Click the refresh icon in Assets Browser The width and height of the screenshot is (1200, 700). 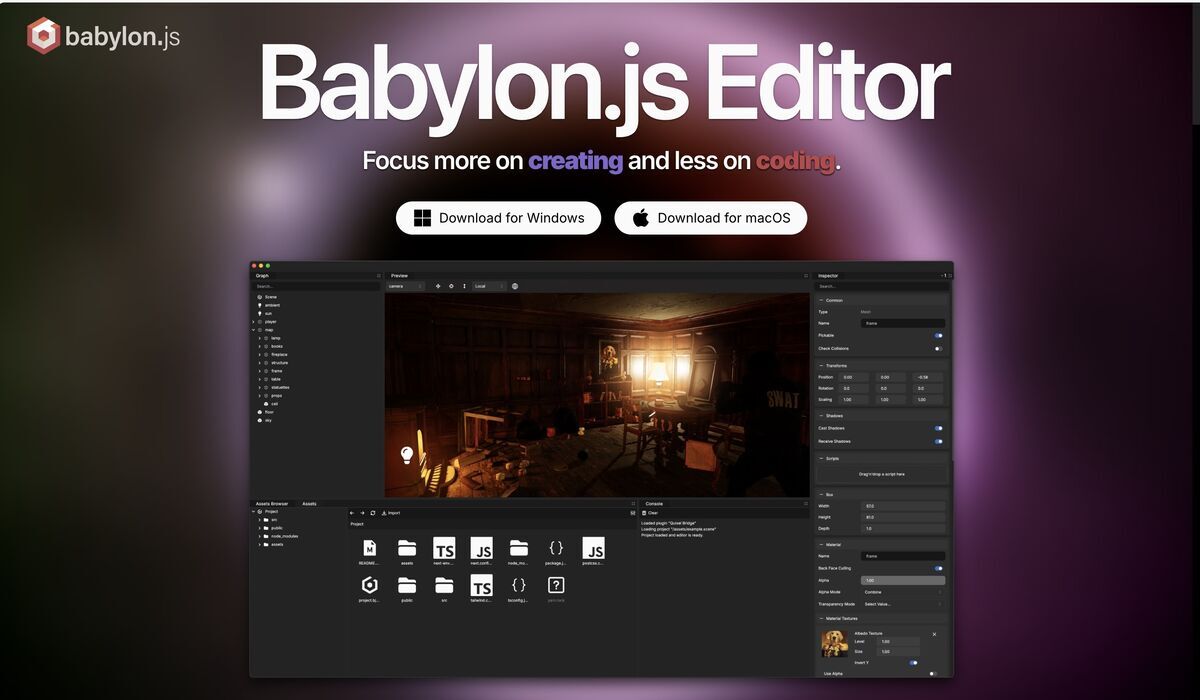pyautogui.click(x=373, y=513)
